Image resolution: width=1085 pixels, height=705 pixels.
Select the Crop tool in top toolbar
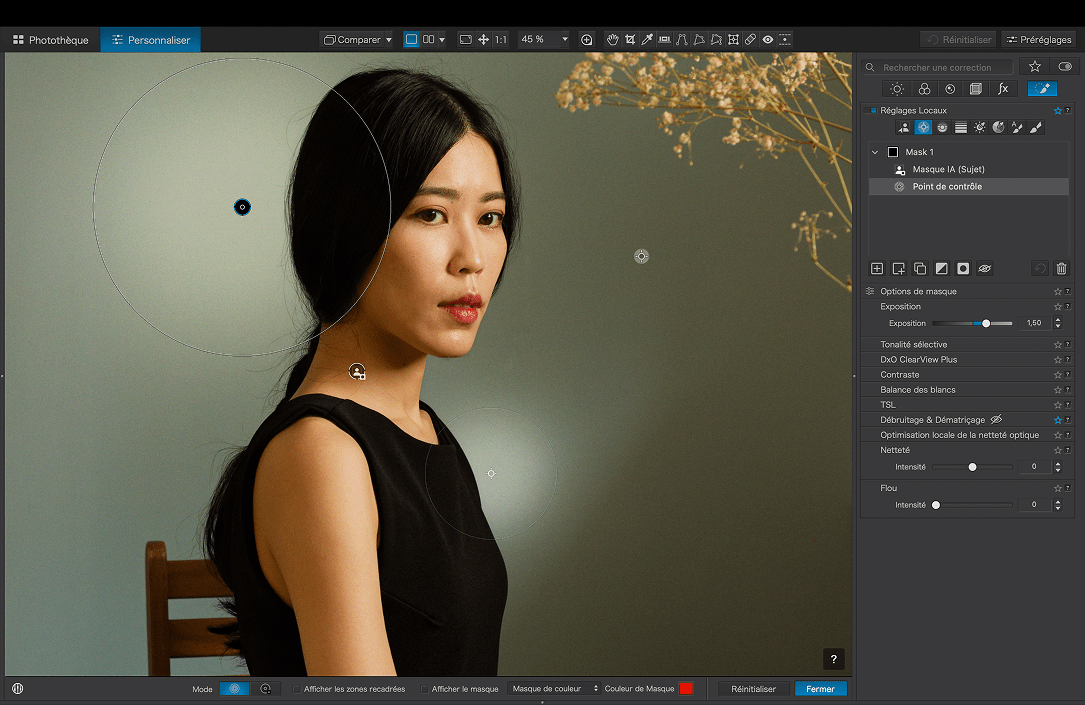coord(630,40)
